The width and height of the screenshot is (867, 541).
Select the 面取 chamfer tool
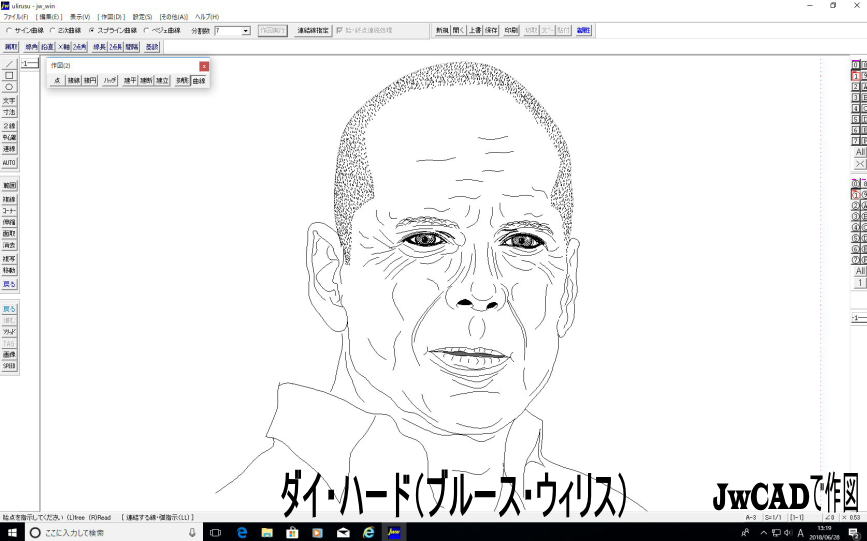(x=9, y=233)
